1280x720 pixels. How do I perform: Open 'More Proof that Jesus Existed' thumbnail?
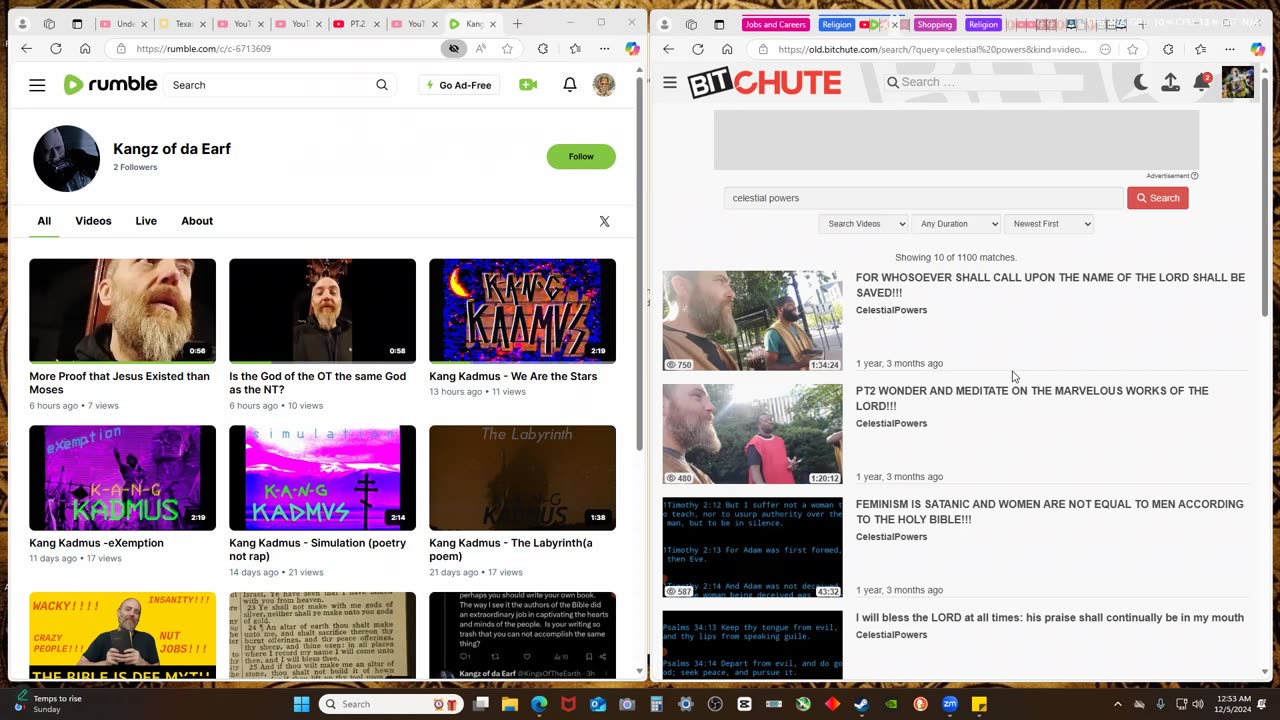click(122, 311)
